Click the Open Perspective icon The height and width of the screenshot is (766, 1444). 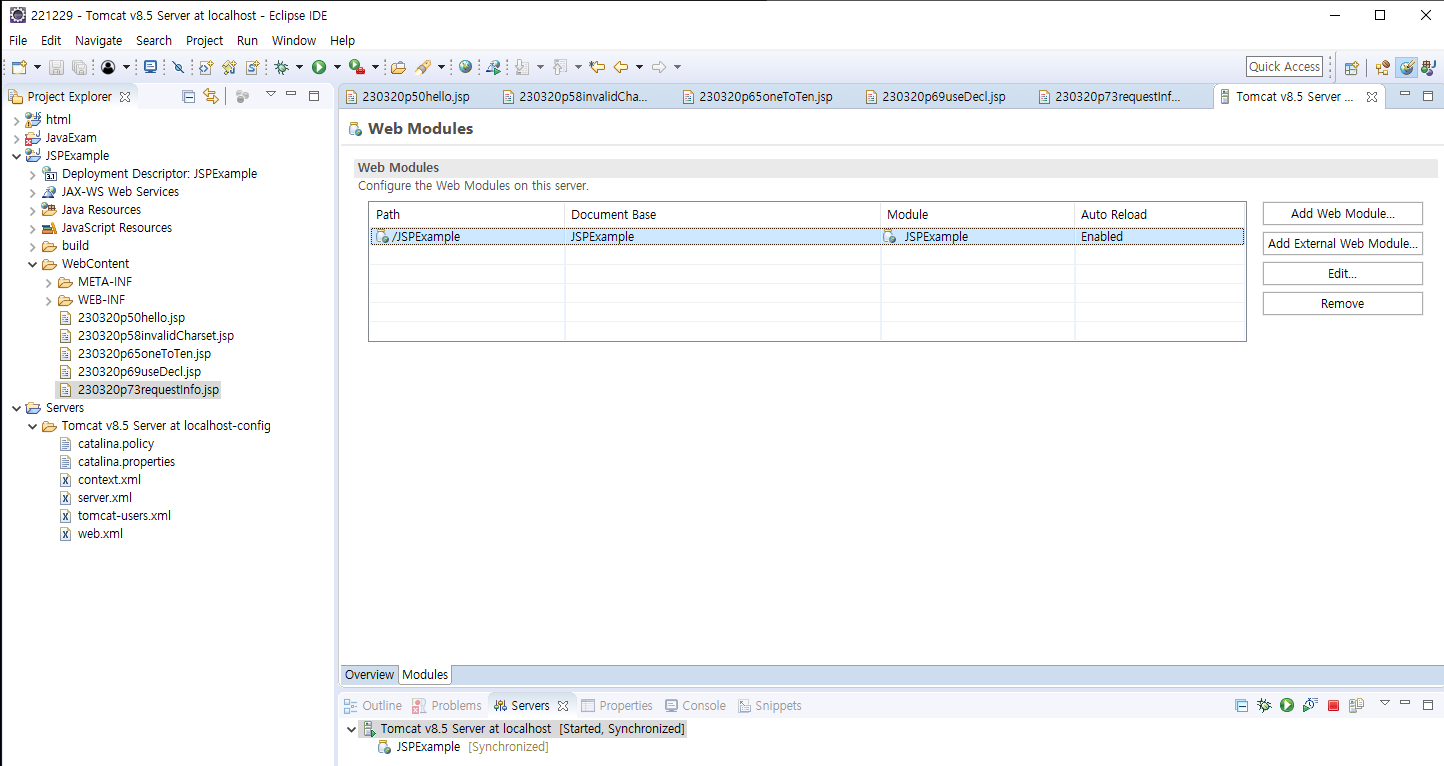click(x=1351, y=67)
